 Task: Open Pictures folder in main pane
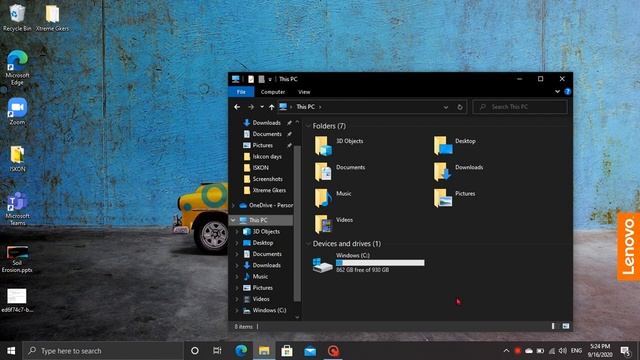455,198
